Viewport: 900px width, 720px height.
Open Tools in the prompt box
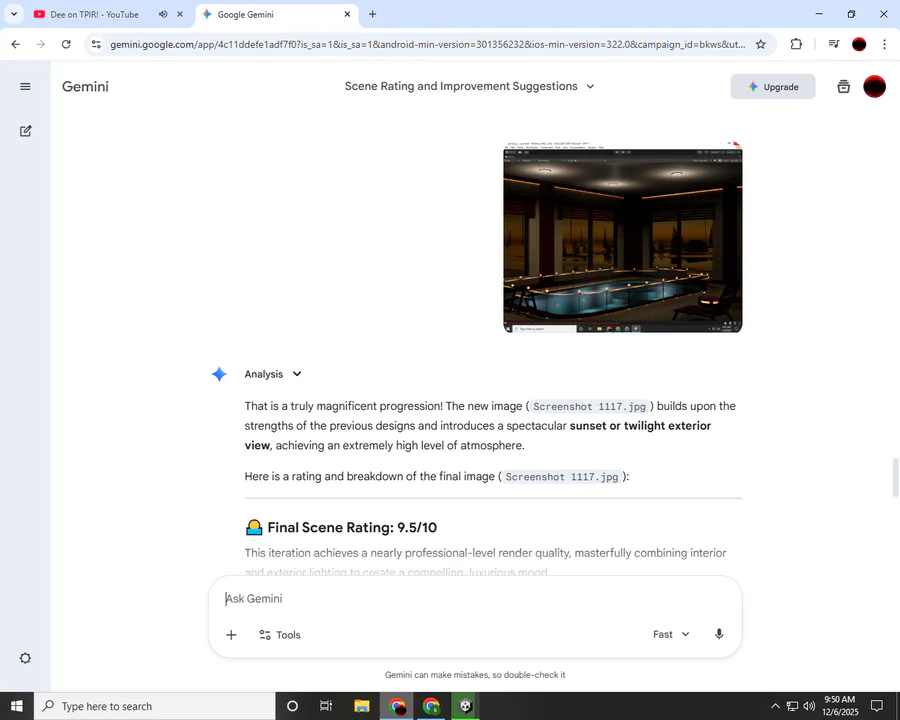coord(280,635)
